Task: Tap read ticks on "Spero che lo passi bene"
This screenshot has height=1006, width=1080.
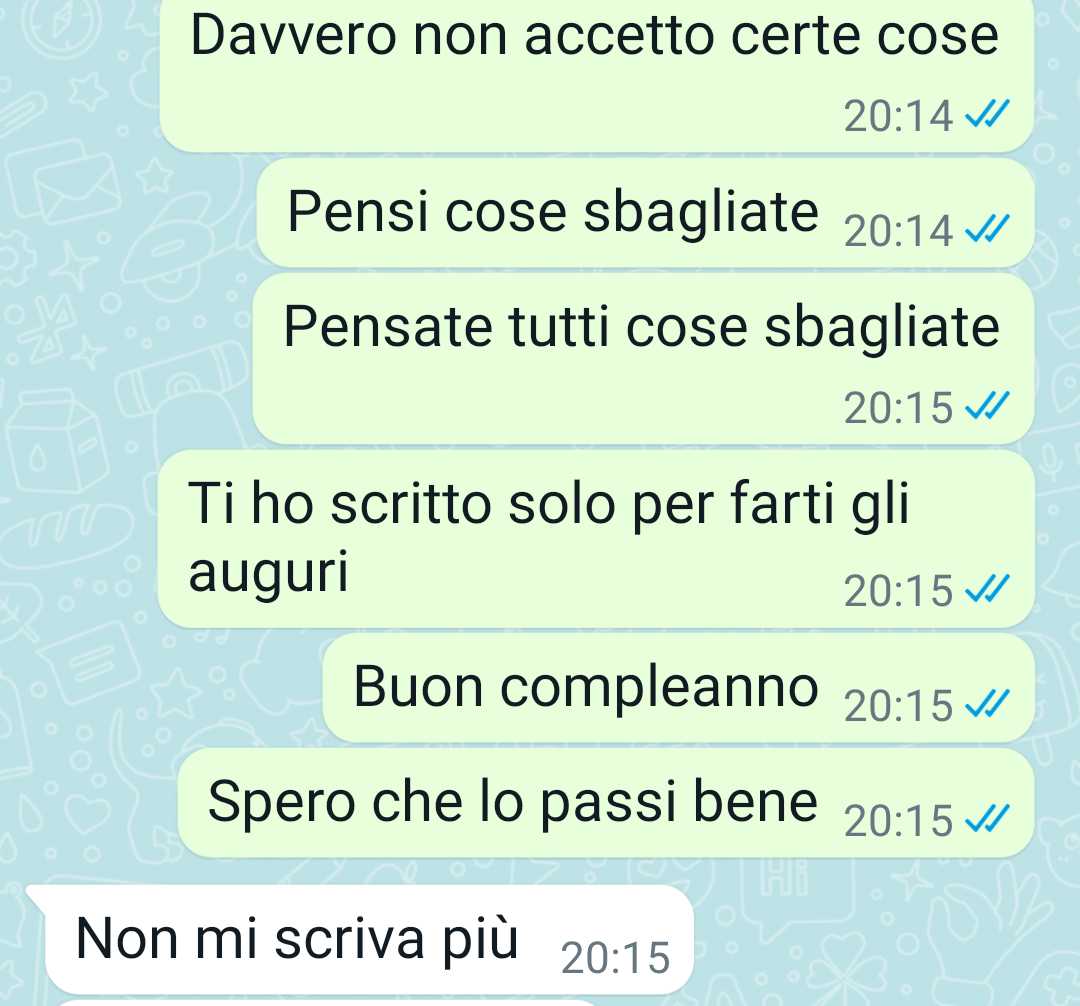Action: [987, 819]
